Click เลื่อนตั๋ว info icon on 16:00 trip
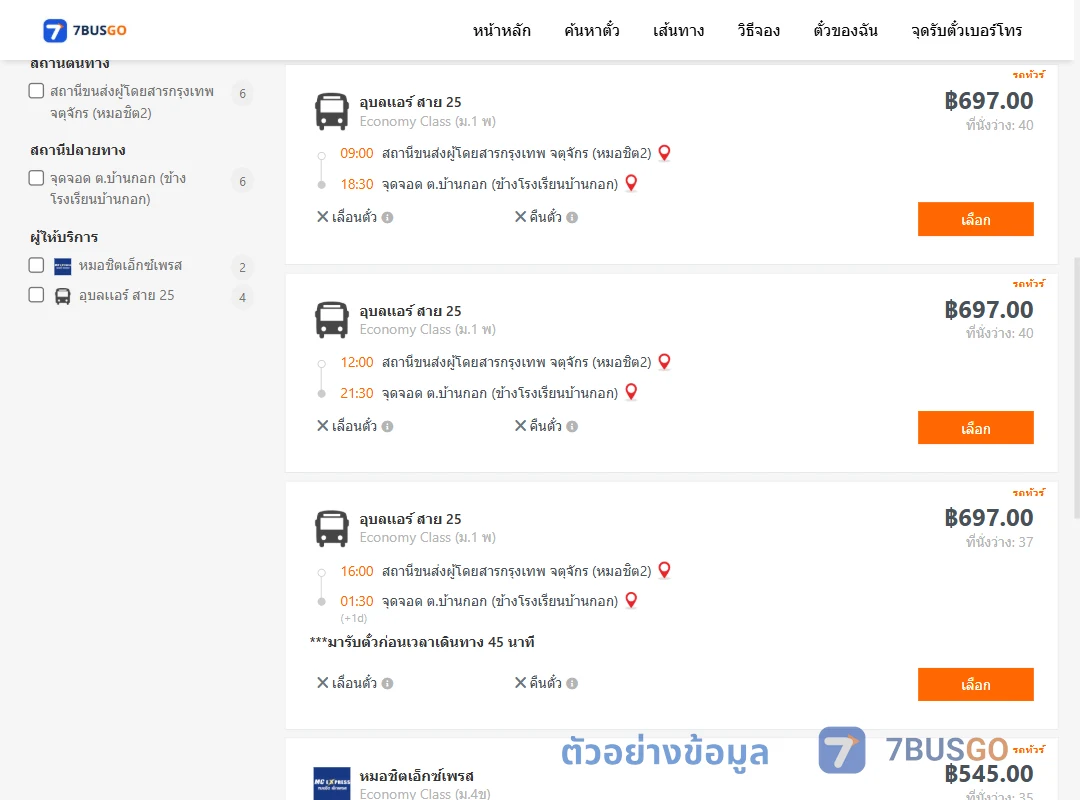This screenshot has height=800, width=1080. (388, 684)
